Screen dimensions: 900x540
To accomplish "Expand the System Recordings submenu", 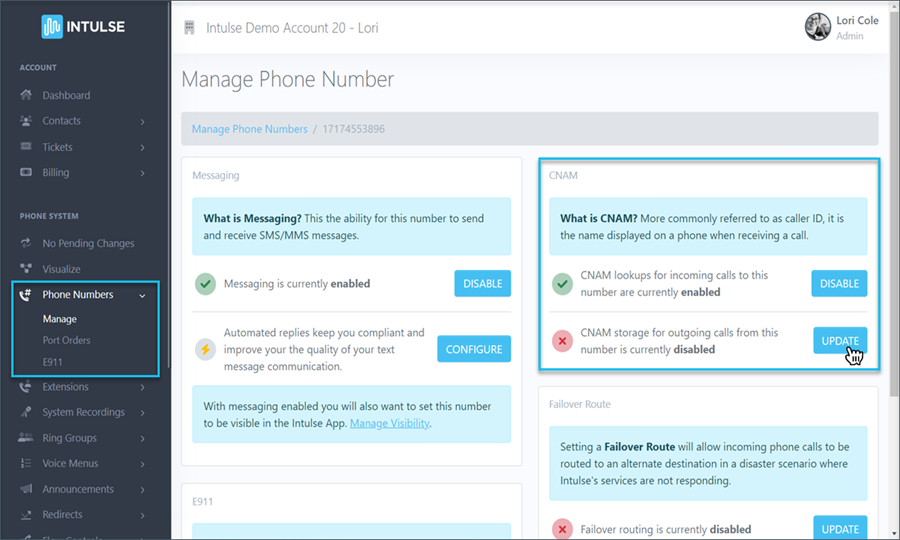I will tap(142, 412).
